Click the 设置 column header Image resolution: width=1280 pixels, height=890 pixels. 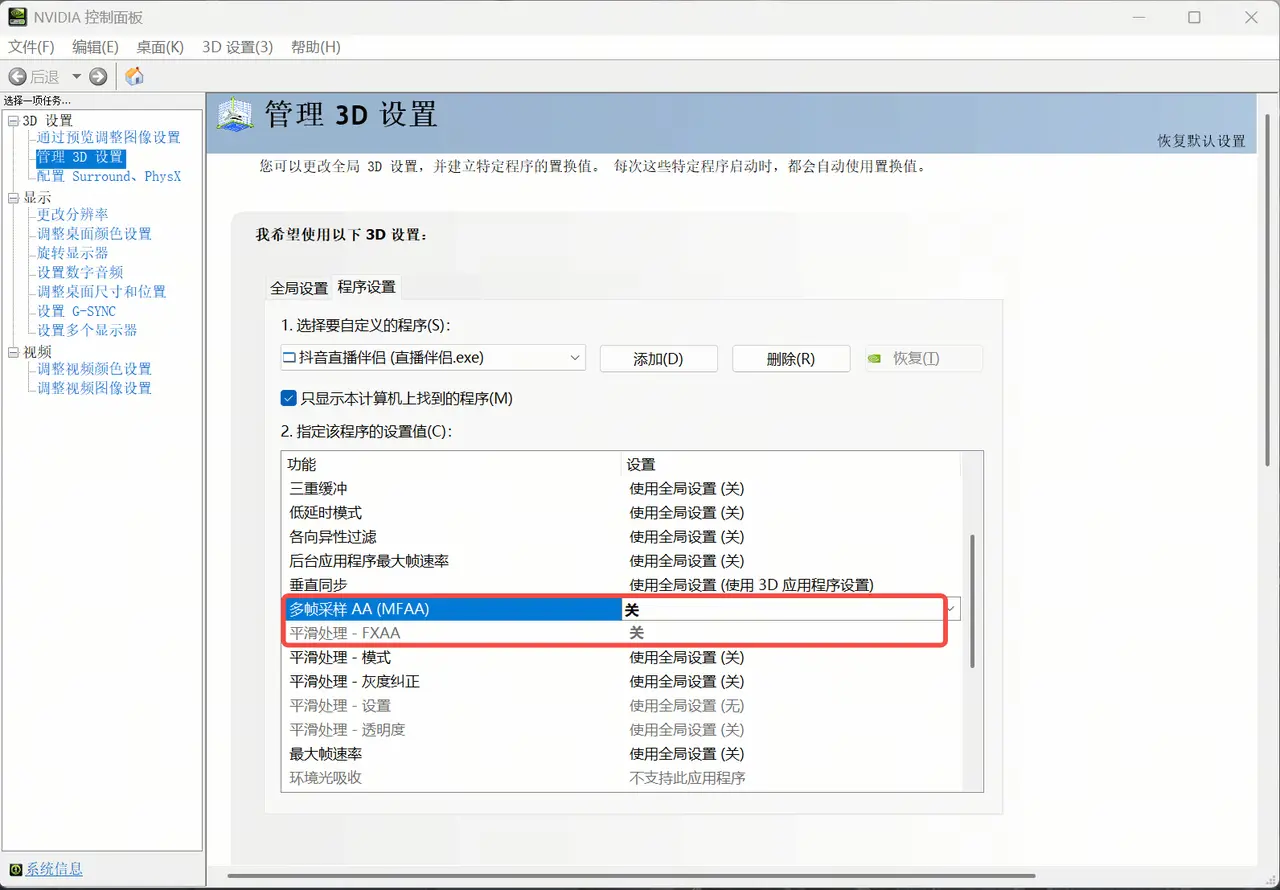point(790,464)
